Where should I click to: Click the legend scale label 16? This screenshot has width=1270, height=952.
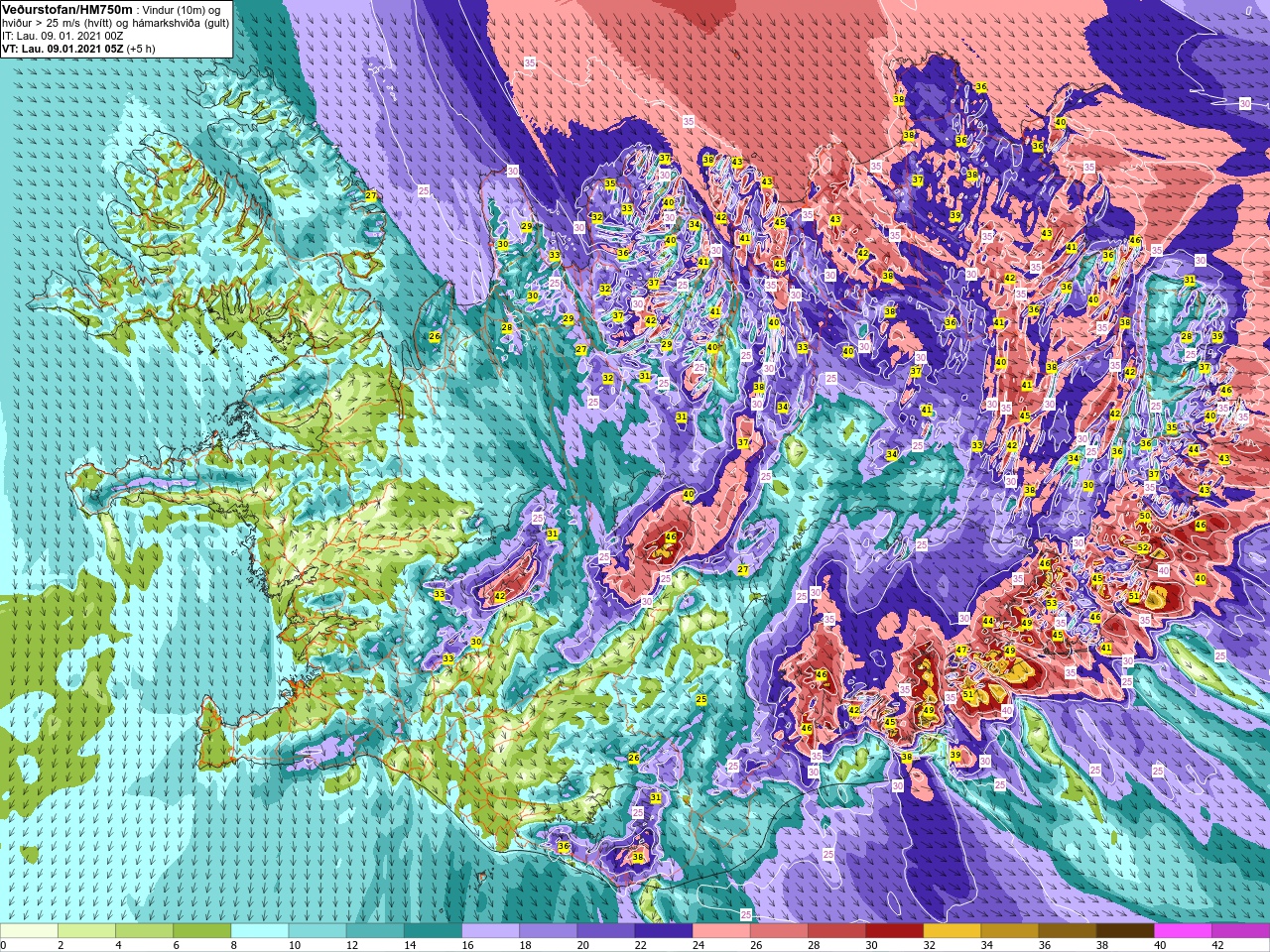tap(467, 945)
